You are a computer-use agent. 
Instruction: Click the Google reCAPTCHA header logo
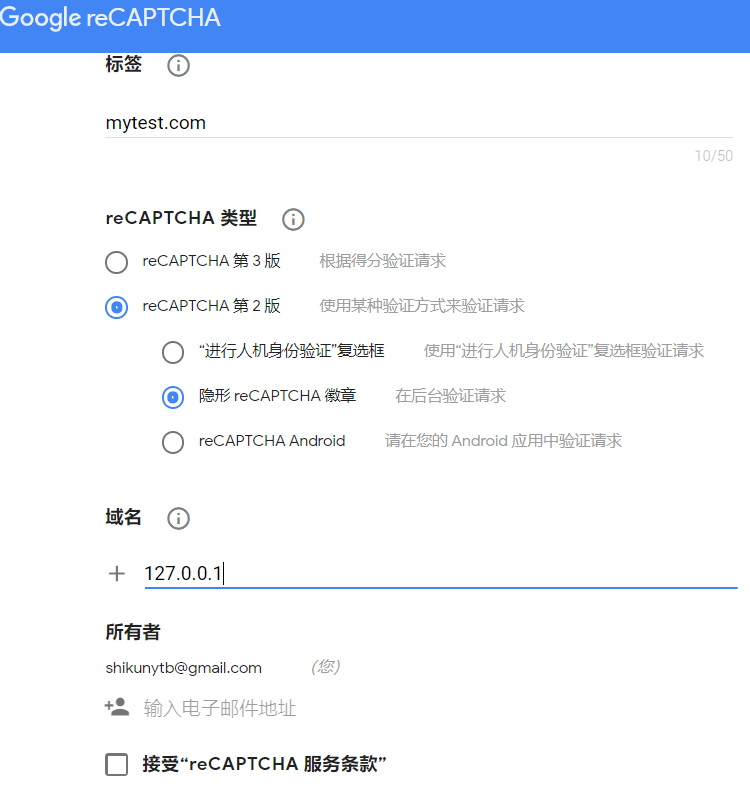pos(110,18)
